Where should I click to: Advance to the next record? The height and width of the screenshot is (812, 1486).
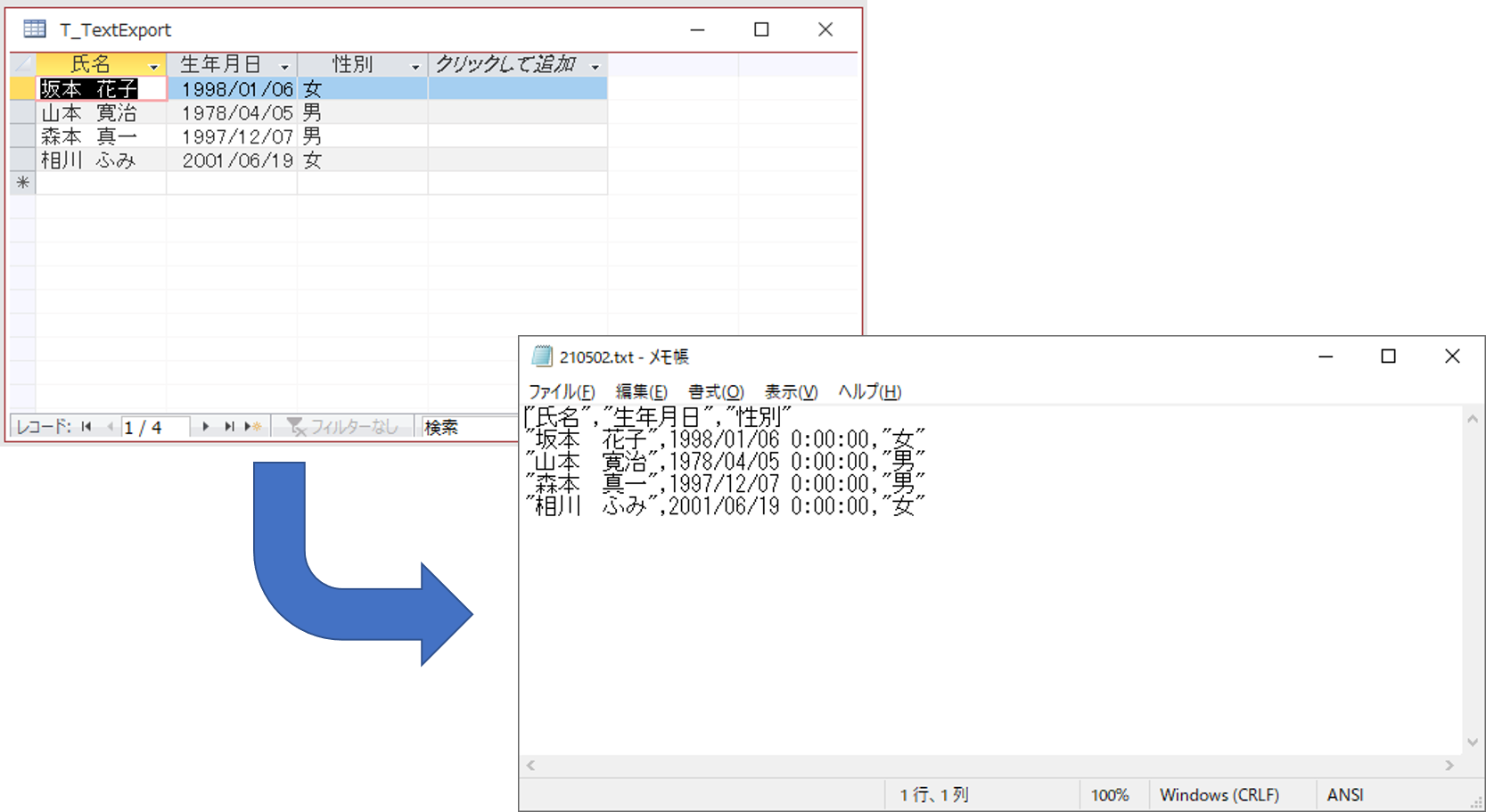[x=204, y=426]
